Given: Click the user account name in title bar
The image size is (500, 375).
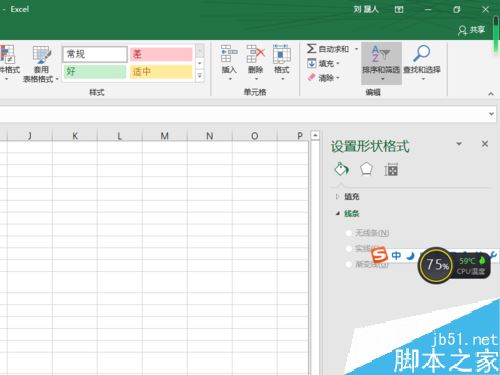Looking at the screenshot, I should pos(366,9).
